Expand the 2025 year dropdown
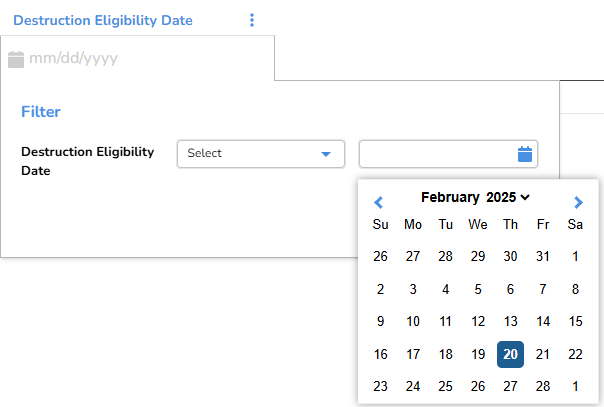This screenshot has width=604, height=407. [x=508, y=198]
